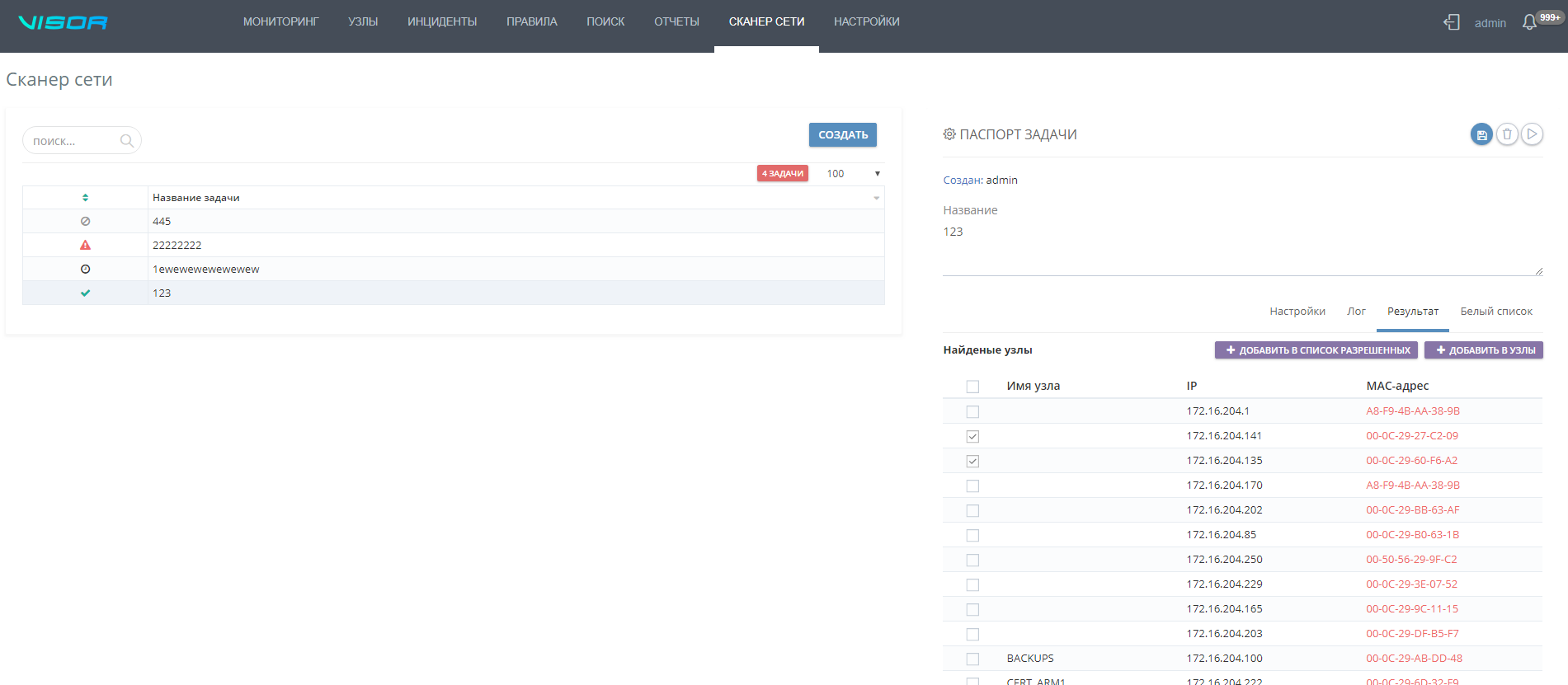Click the 999+ notification counter badge
This screenshot has height=685, width=1568.
(1550, 17)
